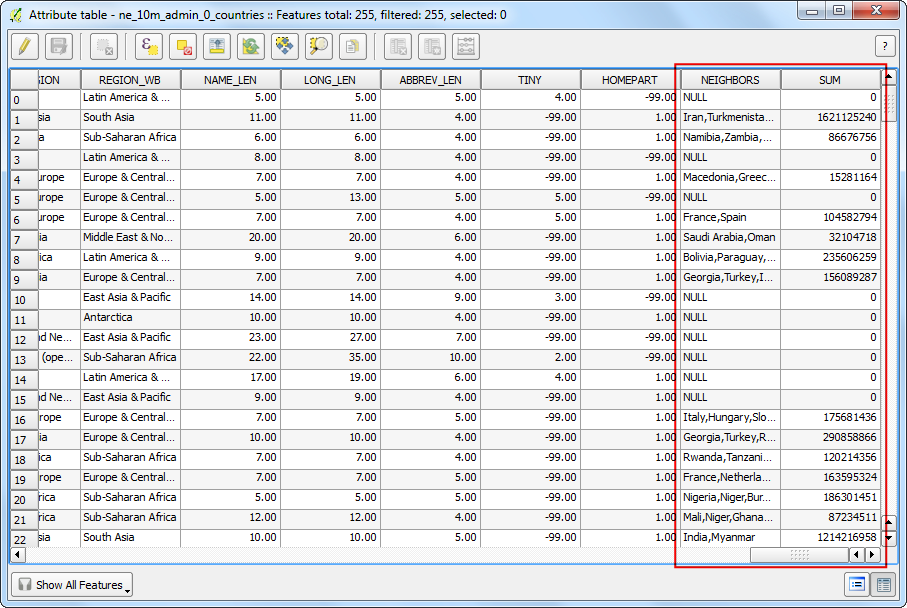Click the delete column icon
Screen dimensions: 907x608
coord(398,46)
